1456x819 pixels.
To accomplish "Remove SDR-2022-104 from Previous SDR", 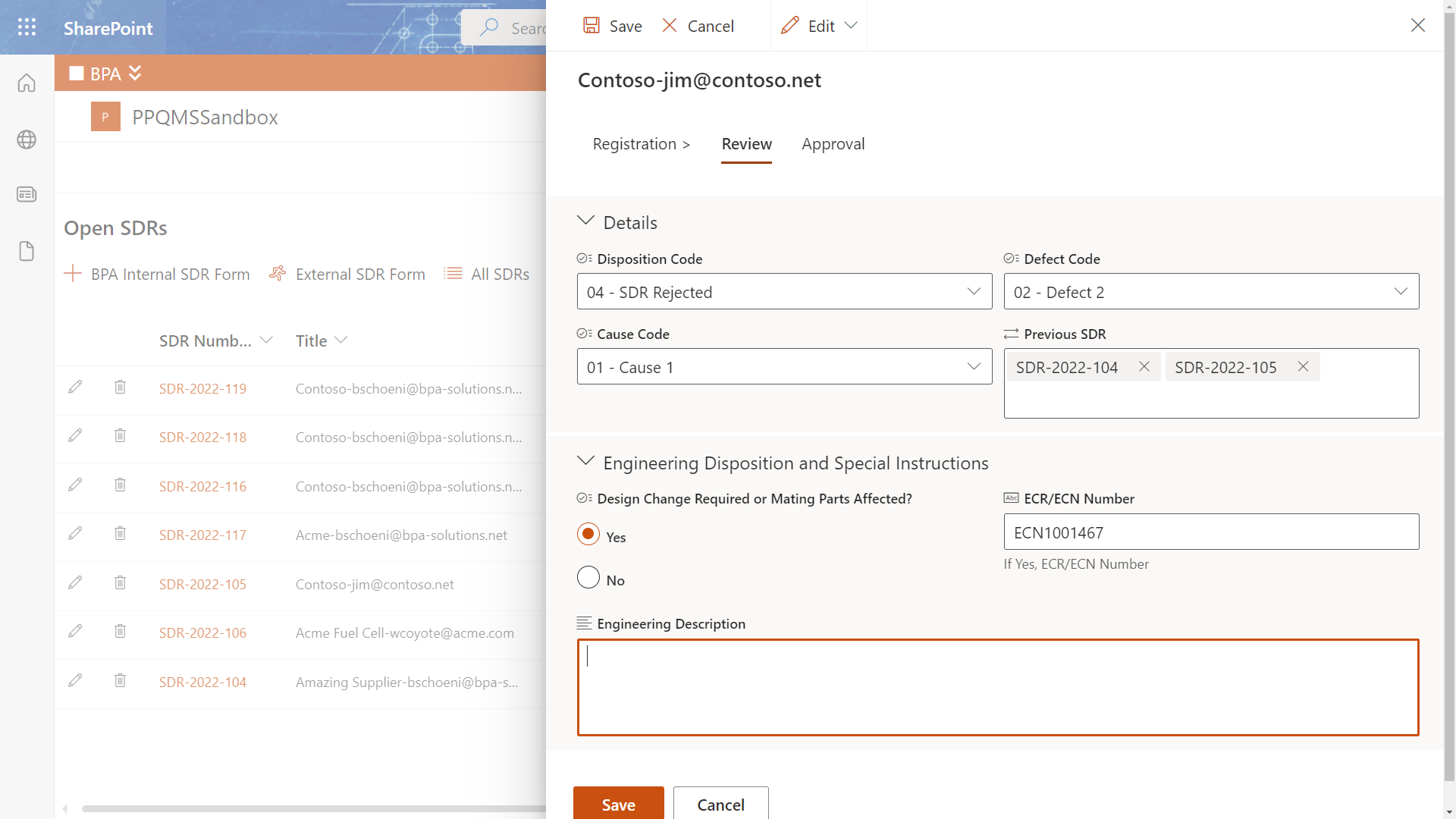I will 1144,367.
